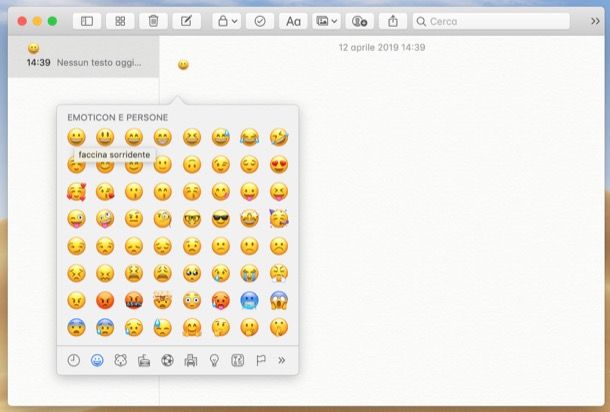Insert the blue cold face emoji
610x412 pixels.
coord(249,301)
